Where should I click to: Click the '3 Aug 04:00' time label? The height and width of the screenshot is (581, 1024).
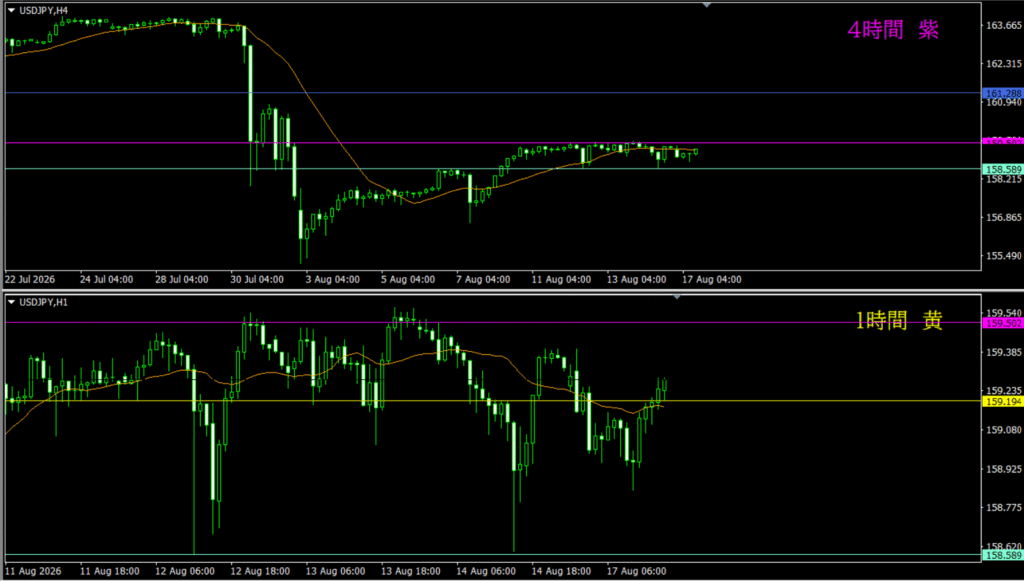(x=333, y=279)
